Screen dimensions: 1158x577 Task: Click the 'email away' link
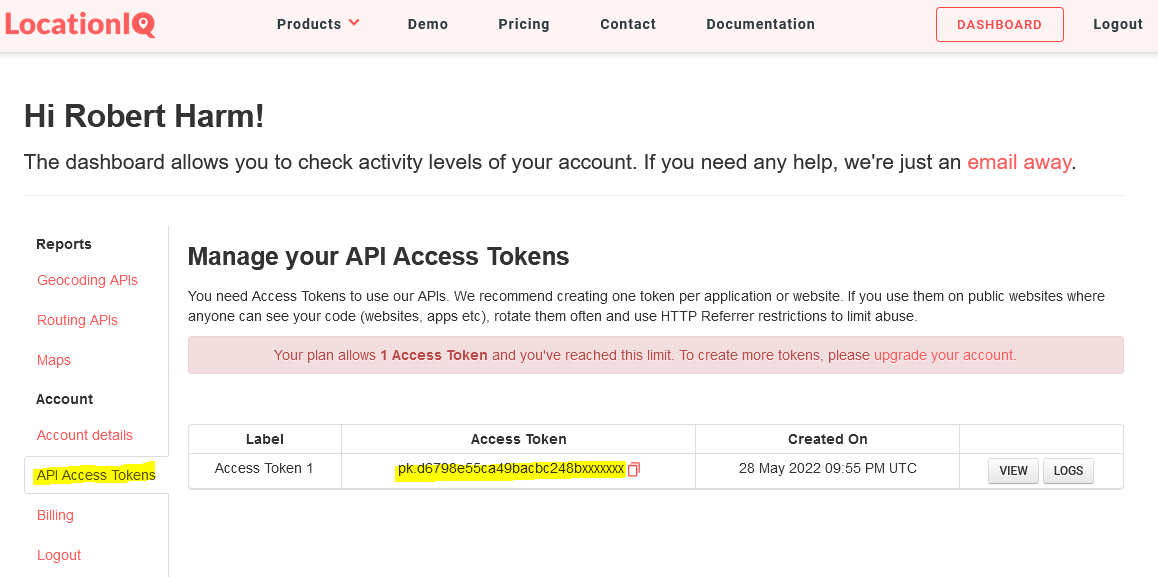[x=1018, y=162]
